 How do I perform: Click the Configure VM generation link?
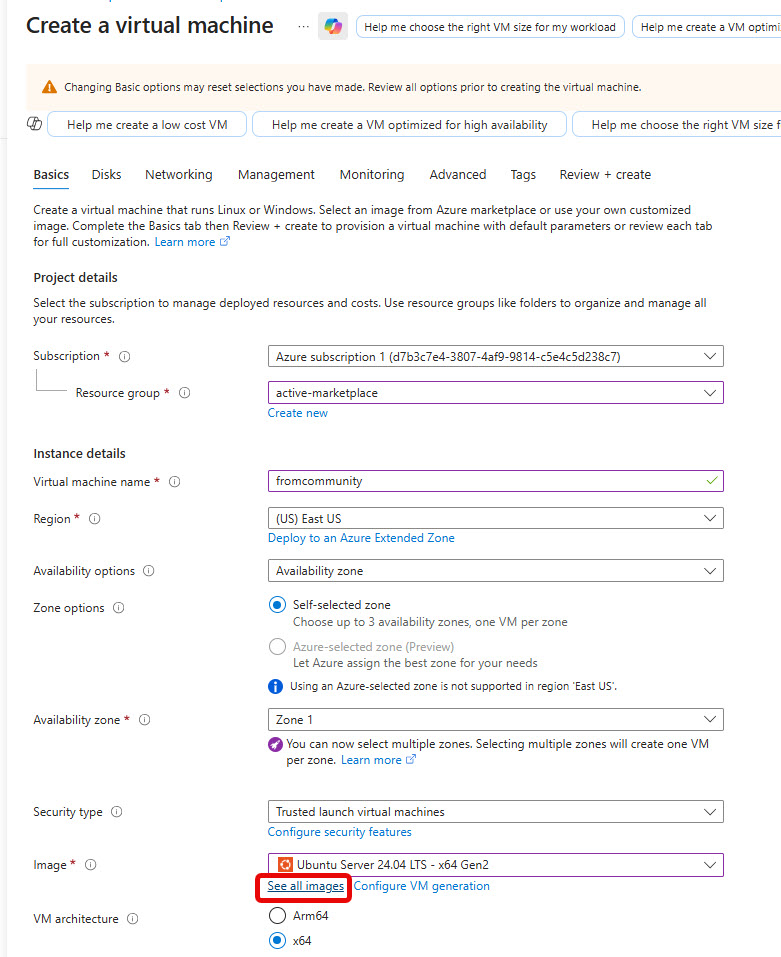422,886
